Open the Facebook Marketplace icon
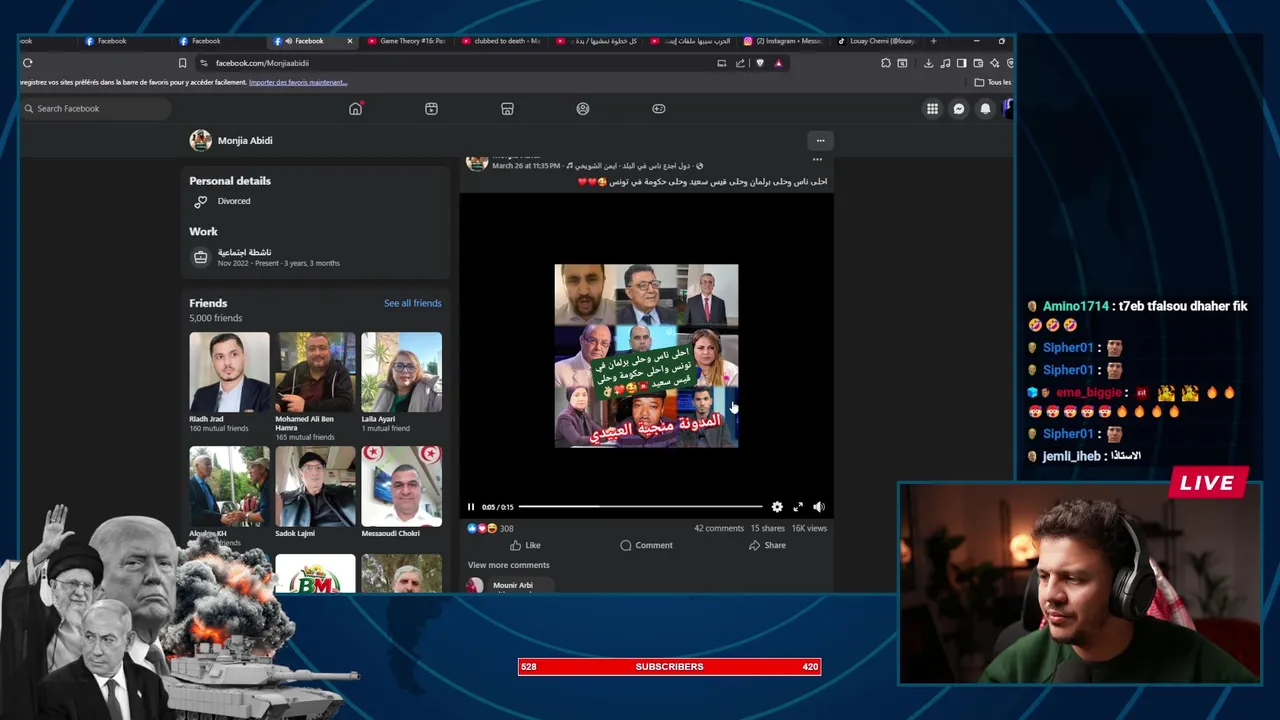The height and width of the screenshot is (720, 1280). point(507,109)
